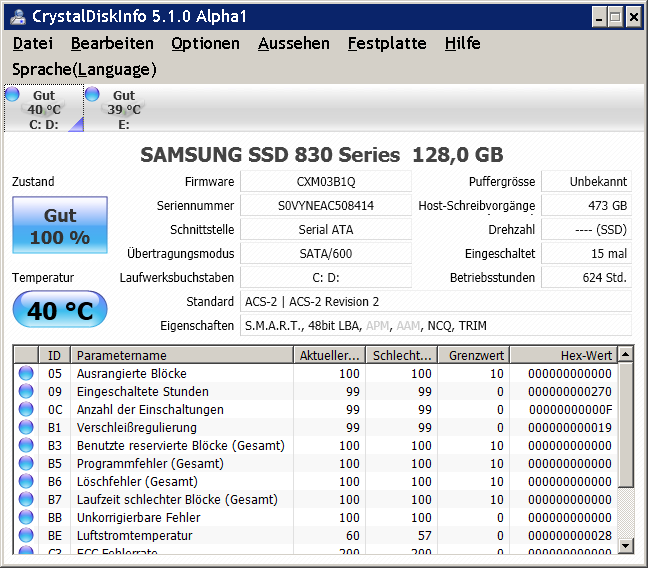
Task: Click the Aktueller... column header
Action: [329, 355]
